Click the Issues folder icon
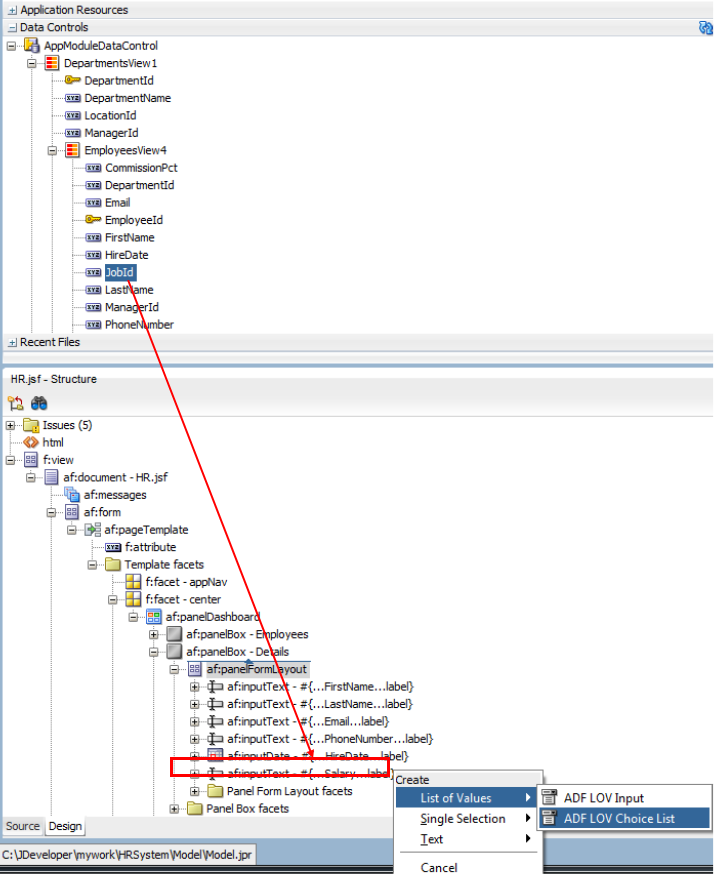 pos(31,425)
